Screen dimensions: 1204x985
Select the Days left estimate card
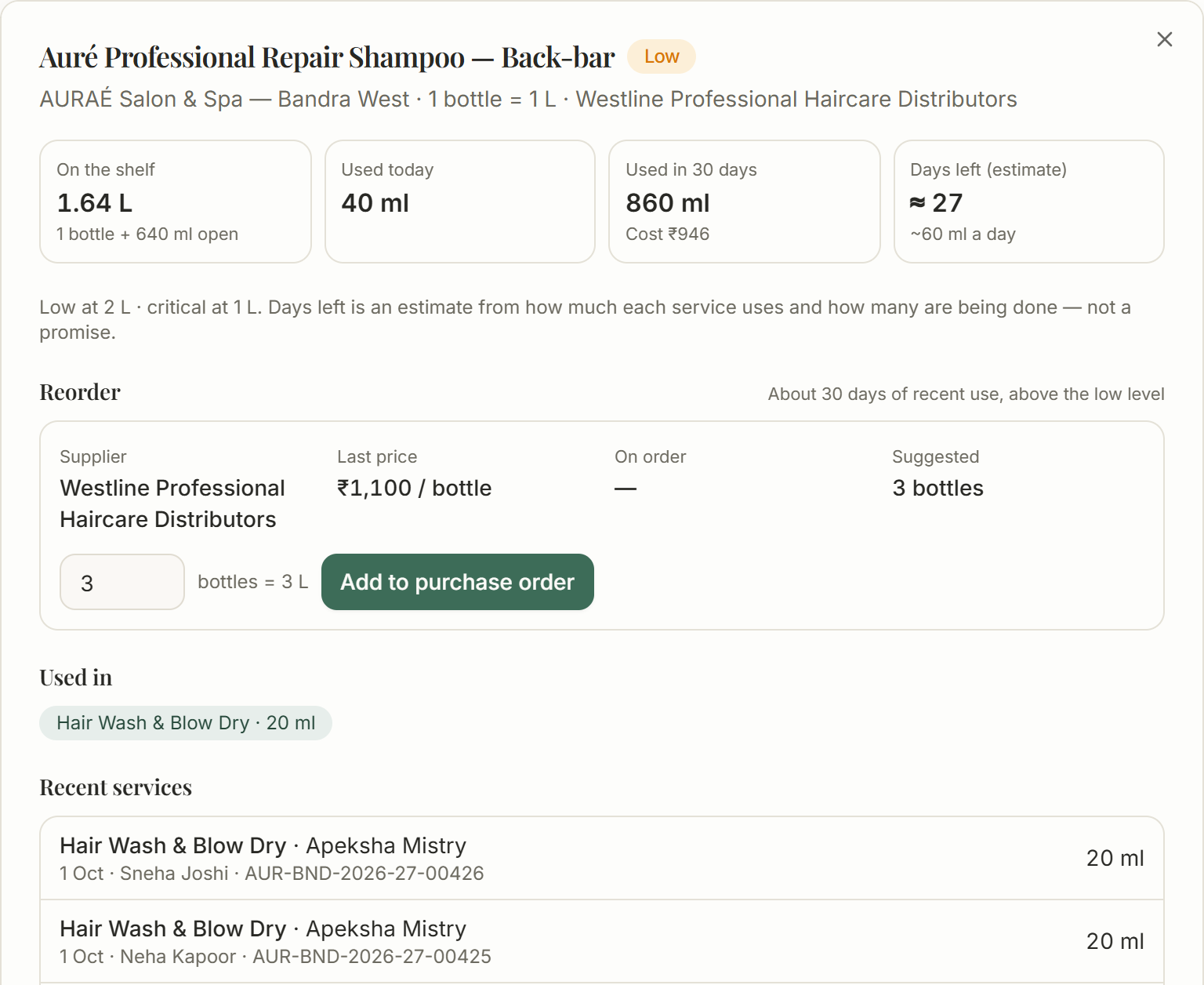tap(1029, 202)
